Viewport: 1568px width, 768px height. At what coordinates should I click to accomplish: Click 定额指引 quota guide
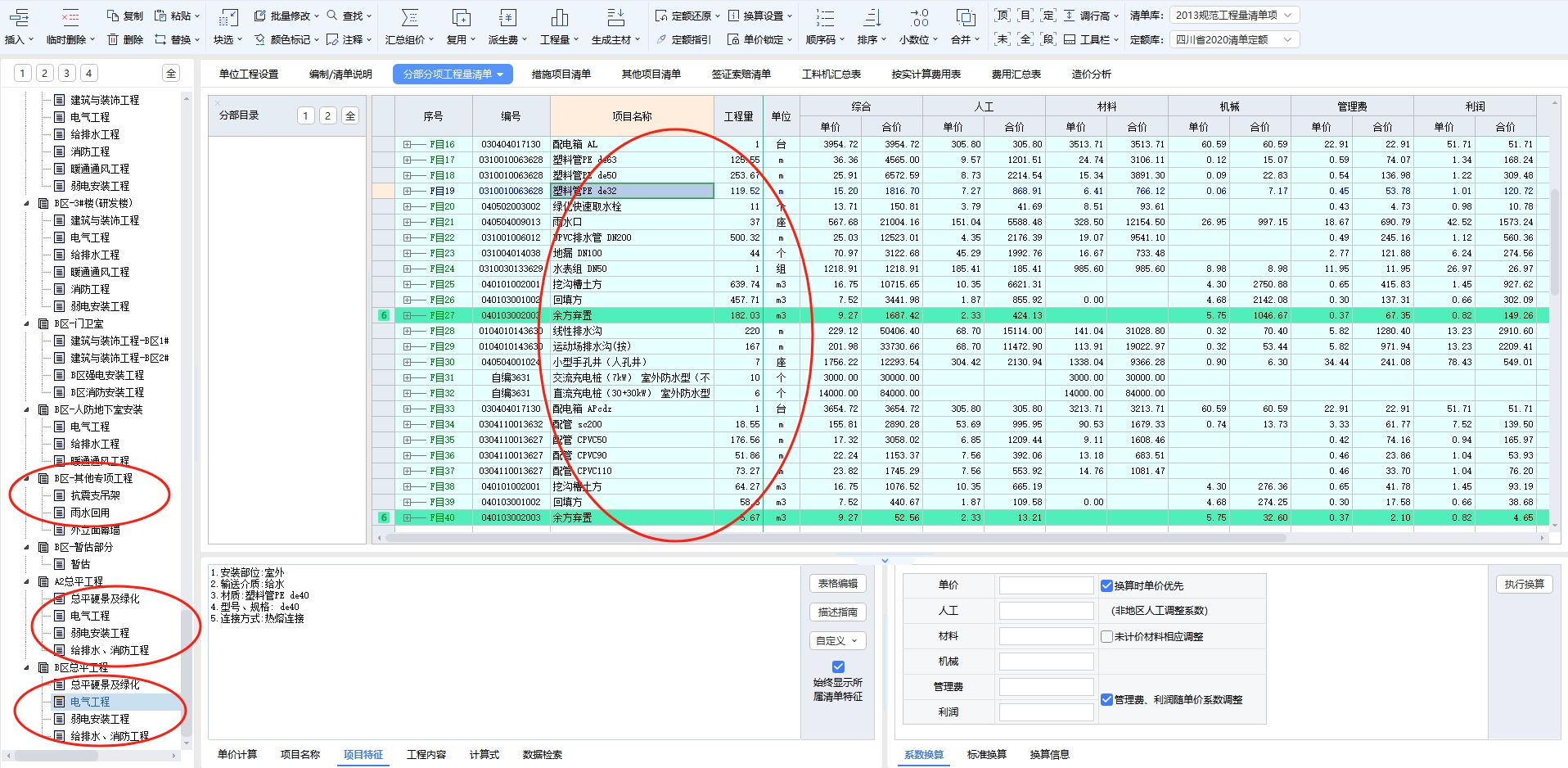coord(683,39)
